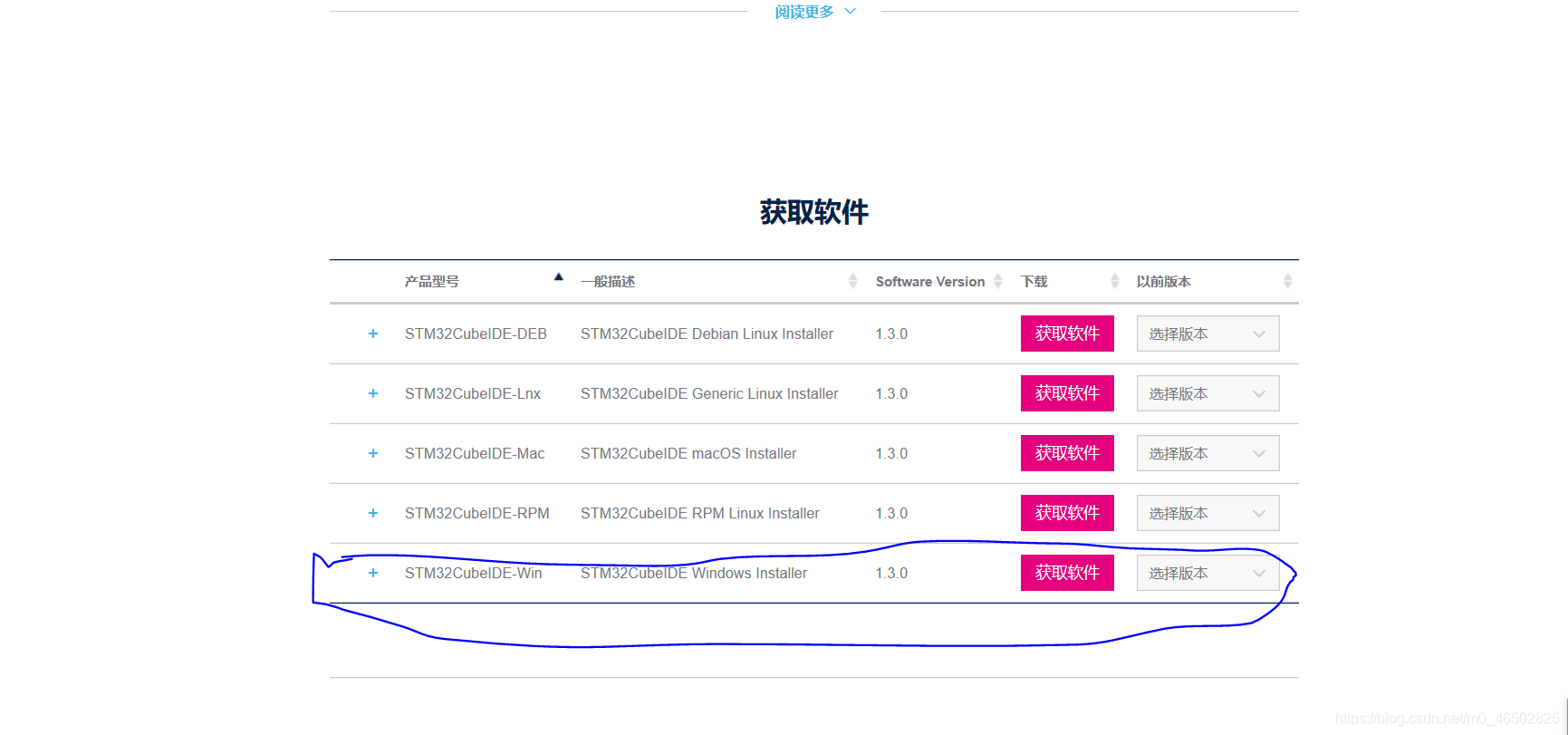
Task: Sort by 以前版本 column arrows
Action: pos(1287,281)
